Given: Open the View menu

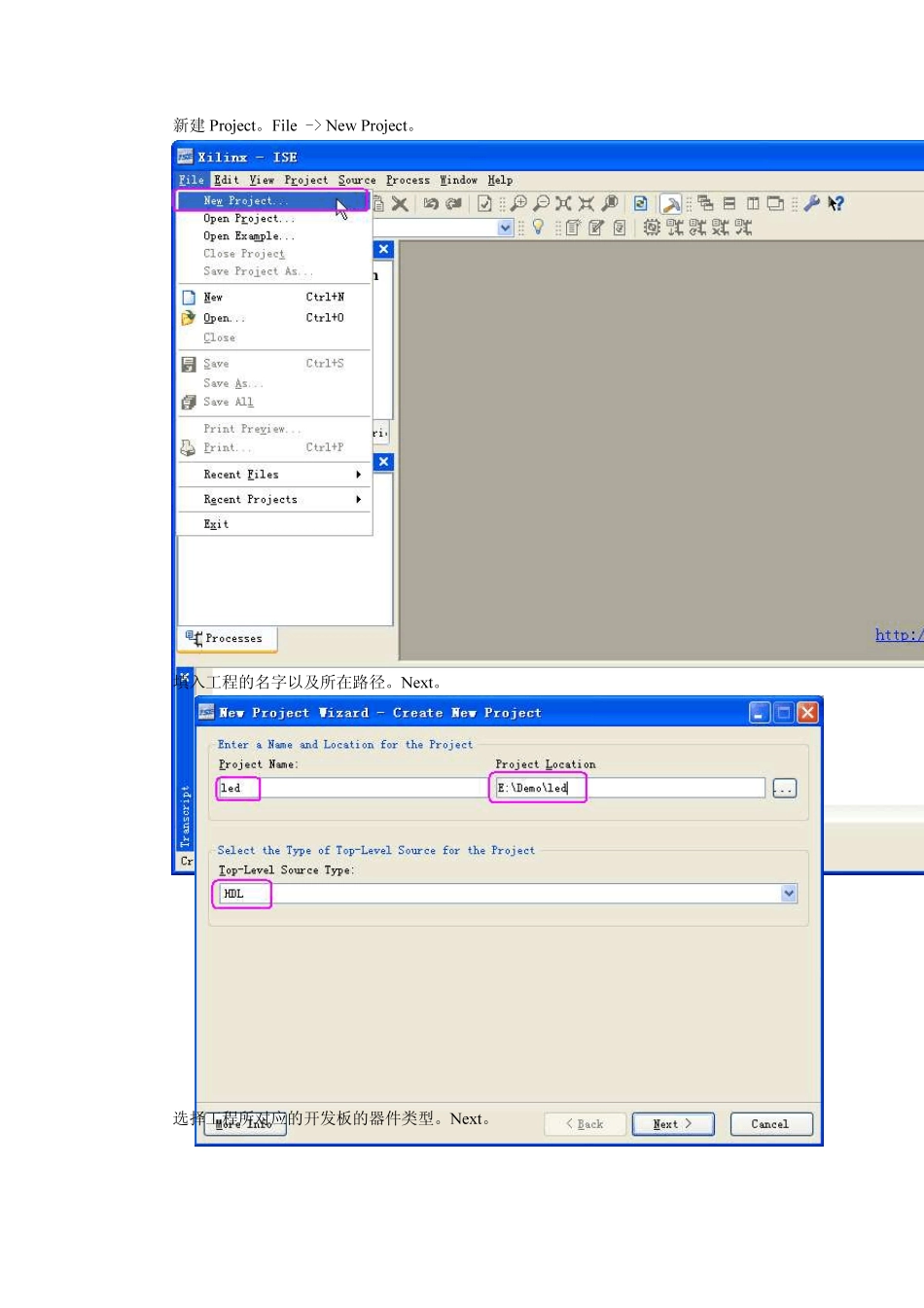Looking at the screenshot, I should point(262,180).
